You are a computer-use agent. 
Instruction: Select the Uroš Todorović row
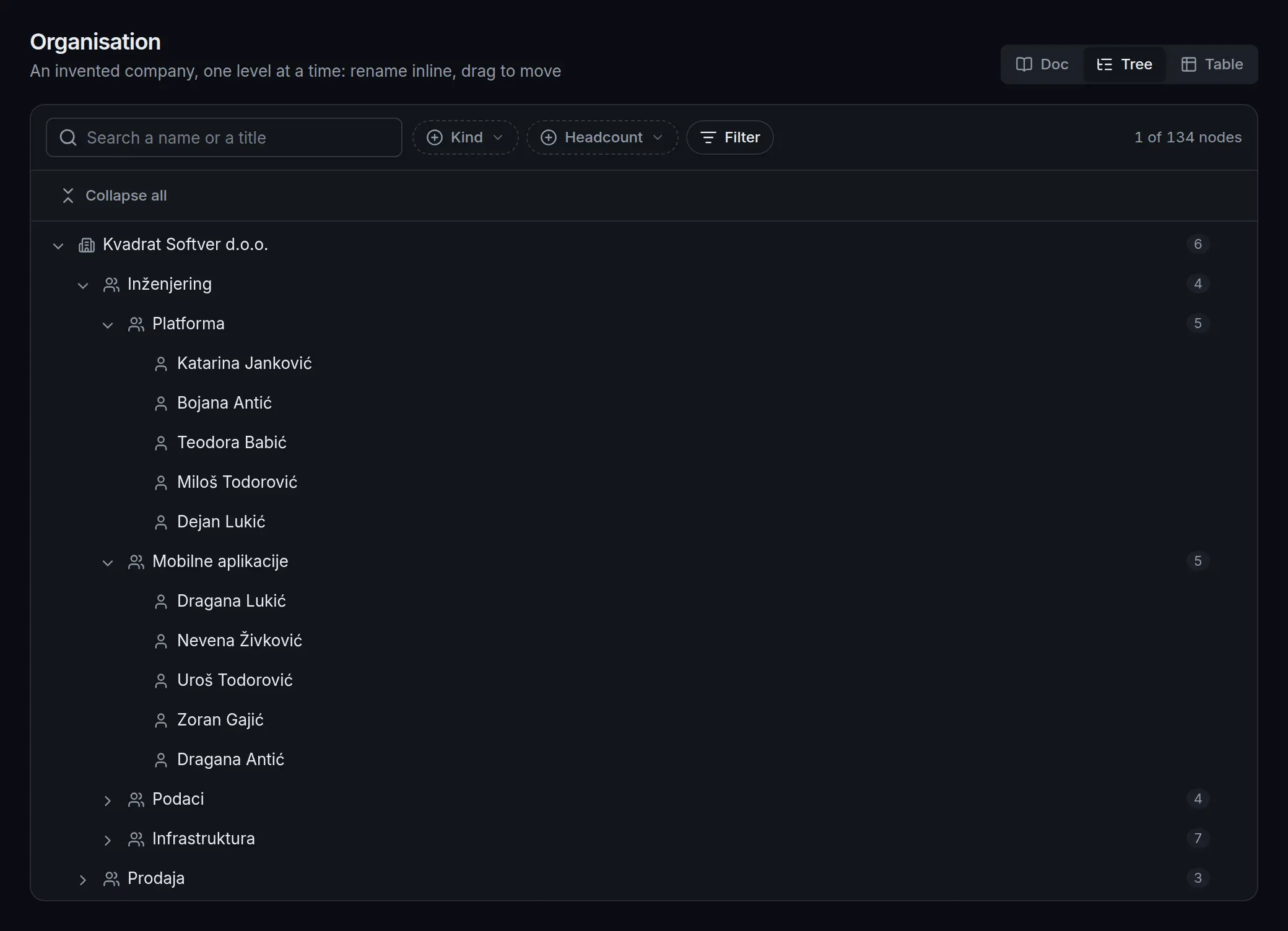pos(644,680)
